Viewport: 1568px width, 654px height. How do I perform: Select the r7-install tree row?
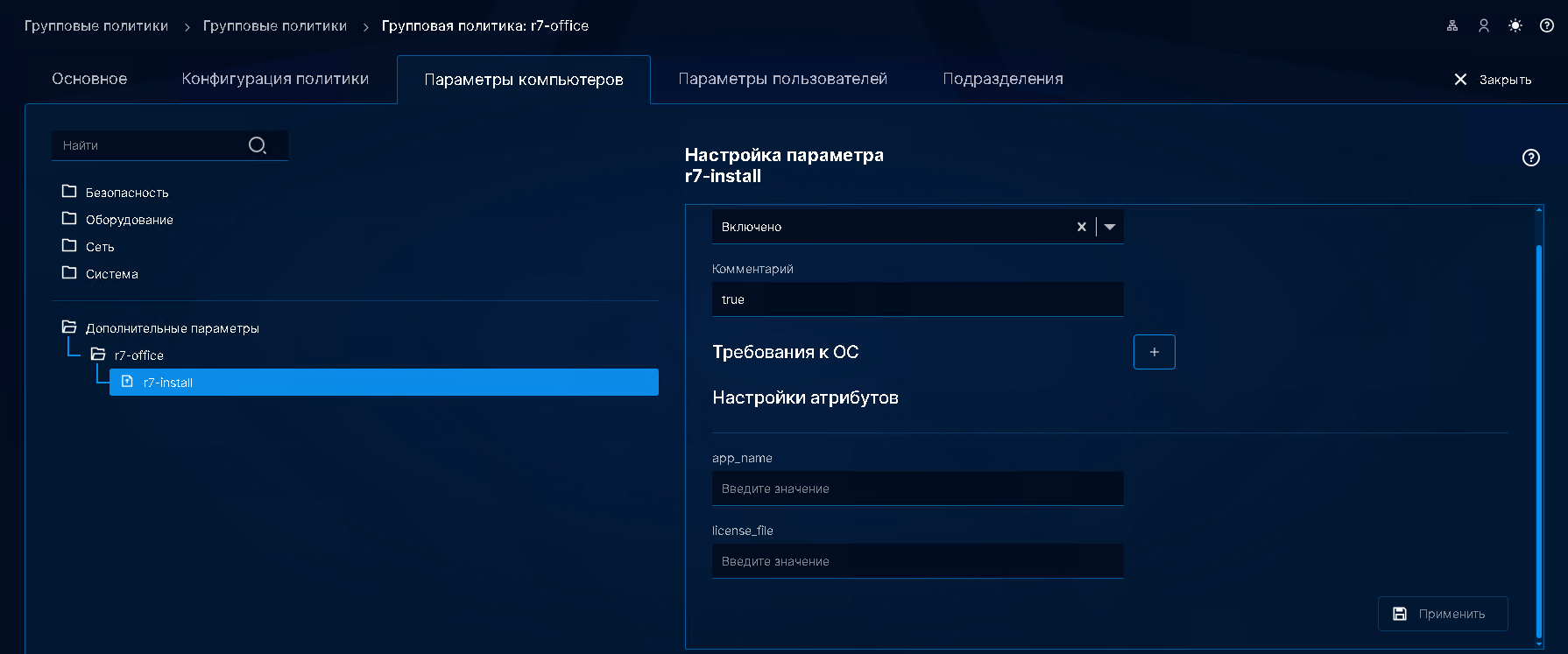384,382
